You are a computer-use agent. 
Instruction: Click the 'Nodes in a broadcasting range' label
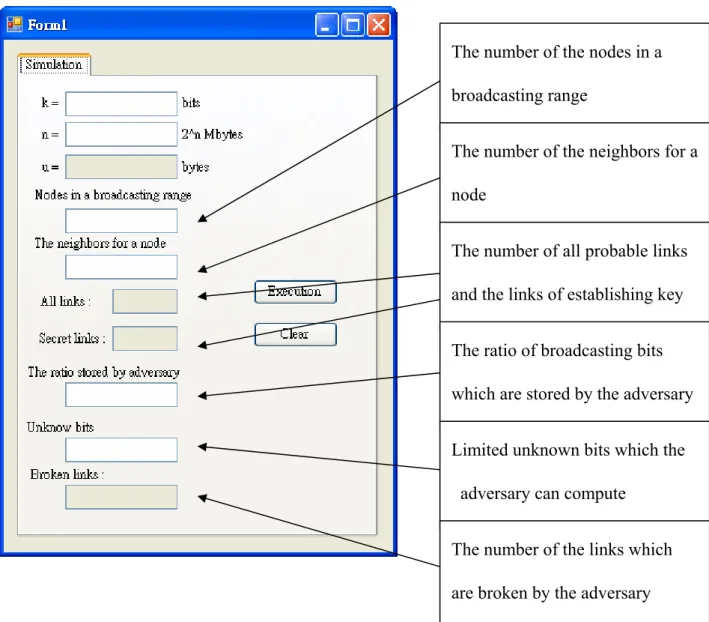click(113, 195)
